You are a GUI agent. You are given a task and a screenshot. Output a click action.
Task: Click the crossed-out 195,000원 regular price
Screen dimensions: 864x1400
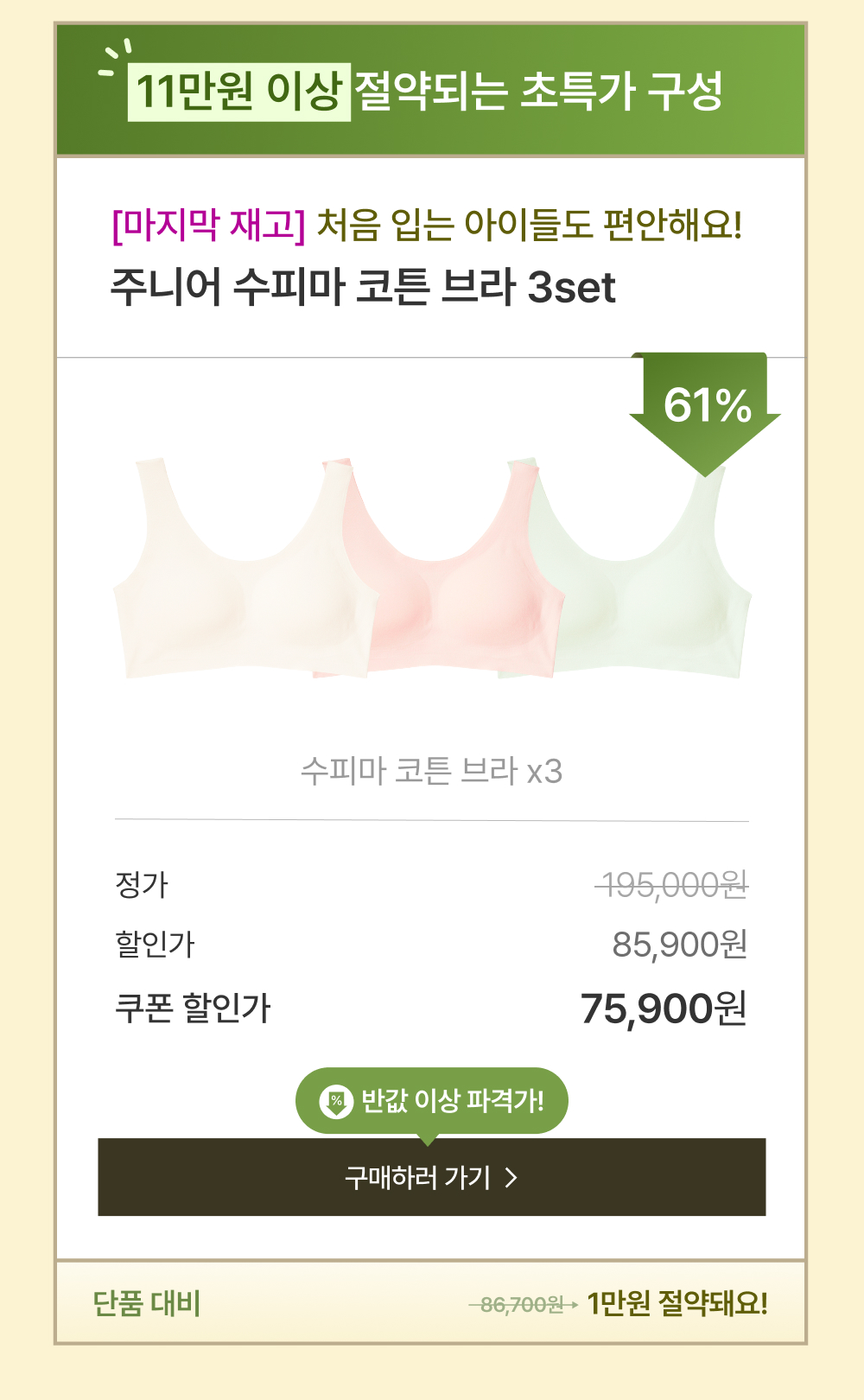(x=674, y=885)
